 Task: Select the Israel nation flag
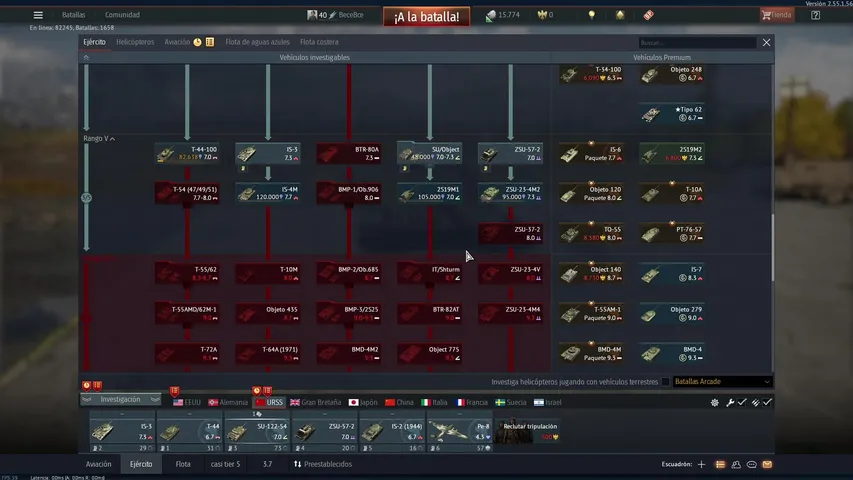point(548,403)
